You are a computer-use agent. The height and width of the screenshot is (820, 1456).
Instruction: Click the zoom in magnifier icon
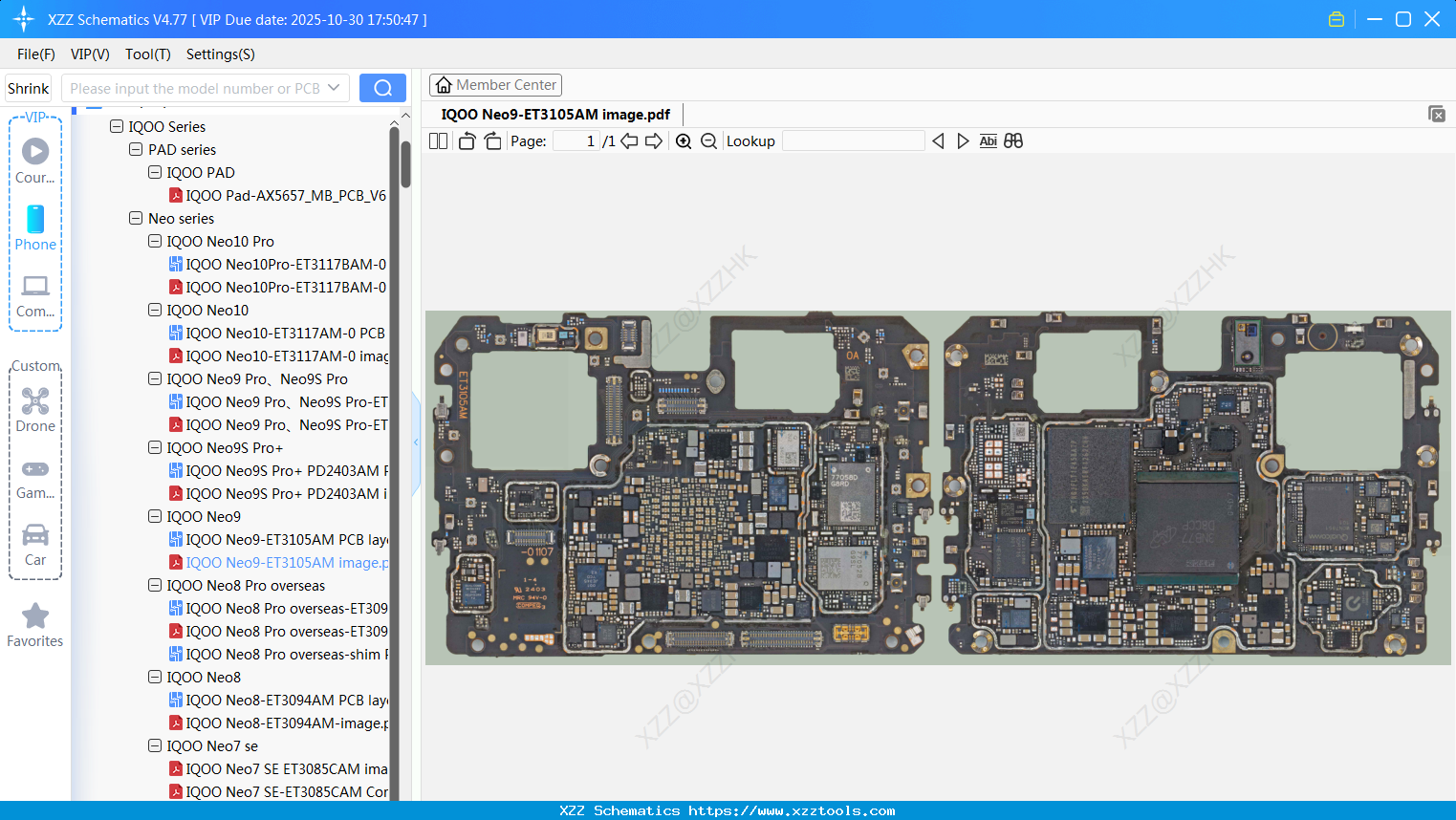[684, 141]
